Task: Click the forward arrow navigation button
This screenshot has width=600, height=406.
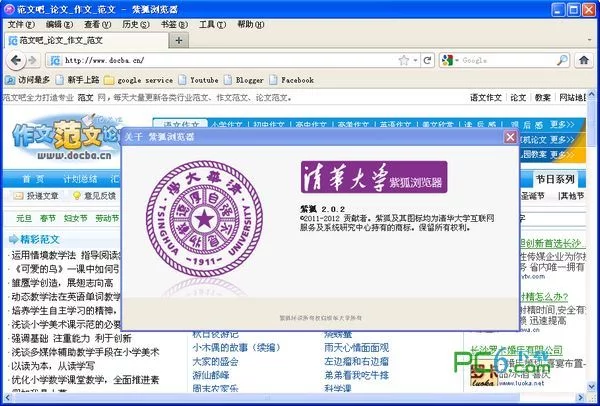Action: coord(32,60)
